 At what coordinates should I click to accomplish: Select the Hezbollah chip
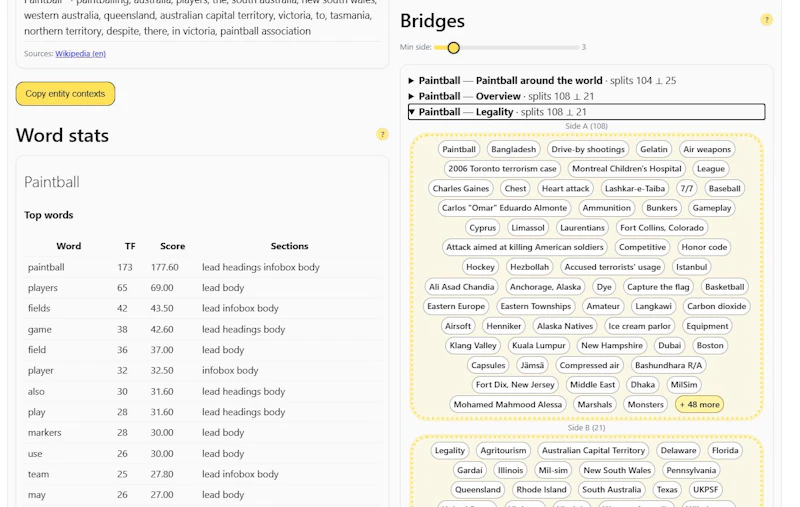(529, 267)
